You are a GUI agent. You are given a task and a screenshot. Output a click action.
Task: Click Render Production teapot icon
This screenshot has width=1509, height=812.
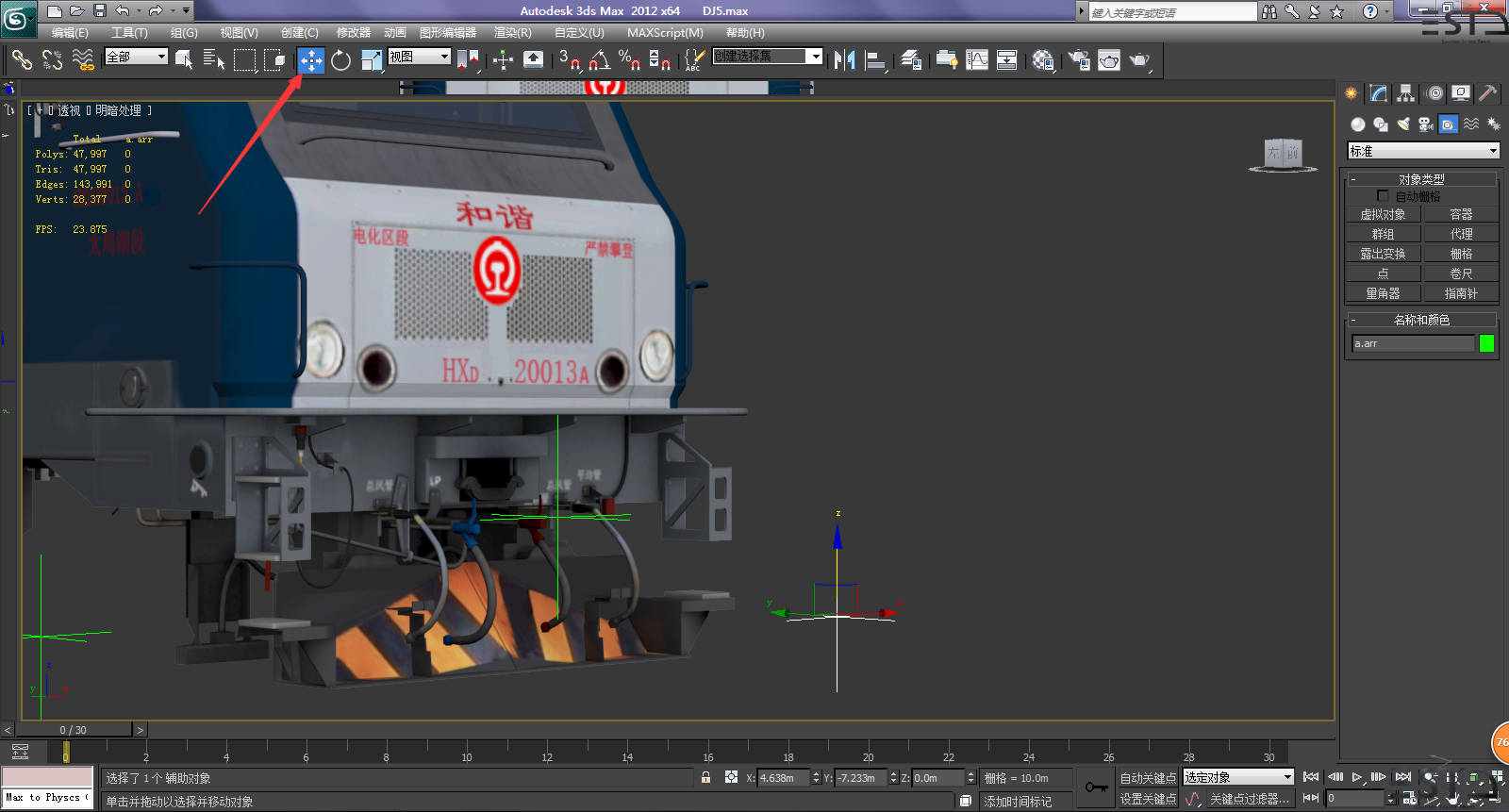click(1140, 60)
